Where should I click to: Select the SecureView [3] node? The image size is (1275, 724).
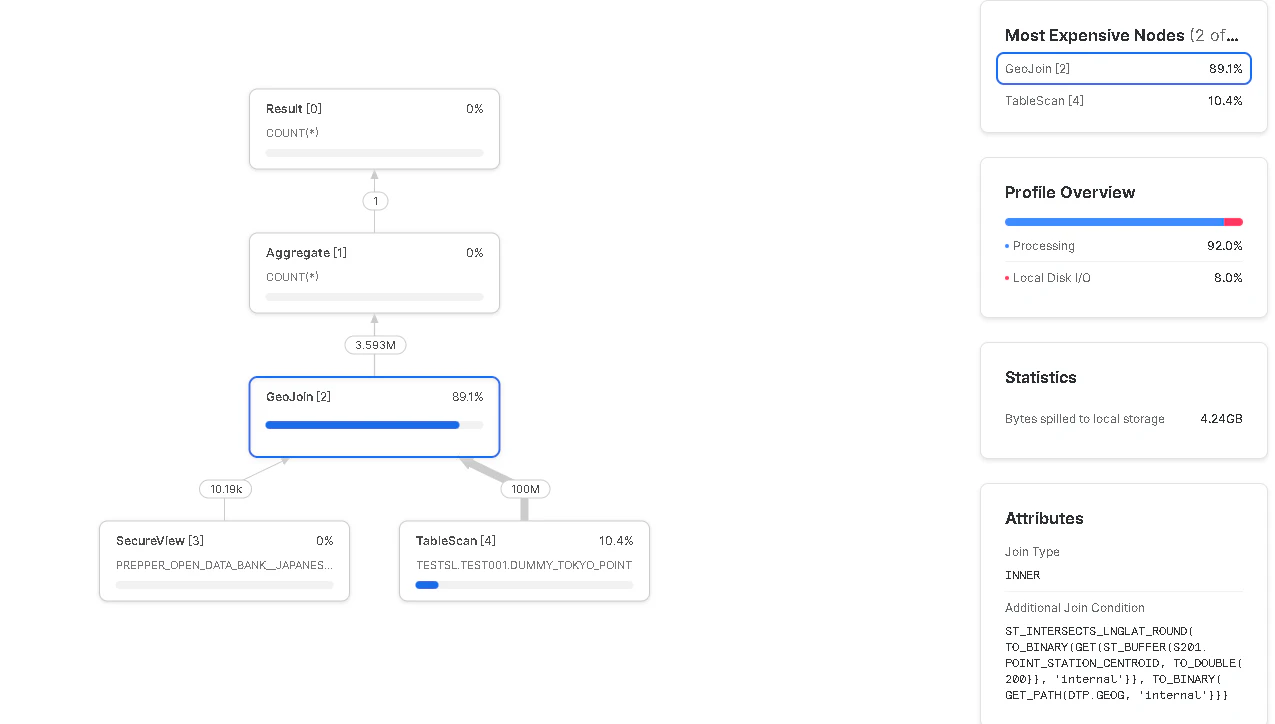[224, 561]
